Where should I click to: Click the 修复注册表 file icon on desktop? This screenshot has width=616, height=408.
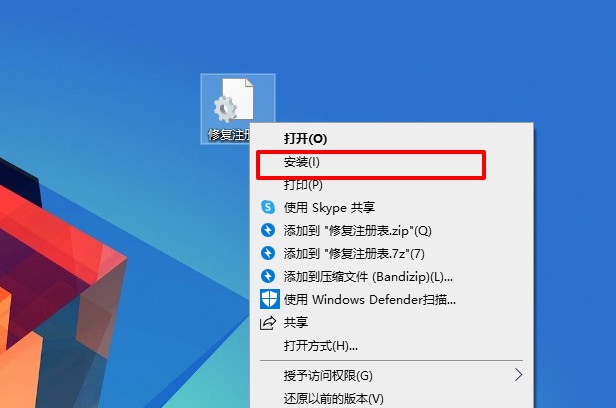click(233, 100)
